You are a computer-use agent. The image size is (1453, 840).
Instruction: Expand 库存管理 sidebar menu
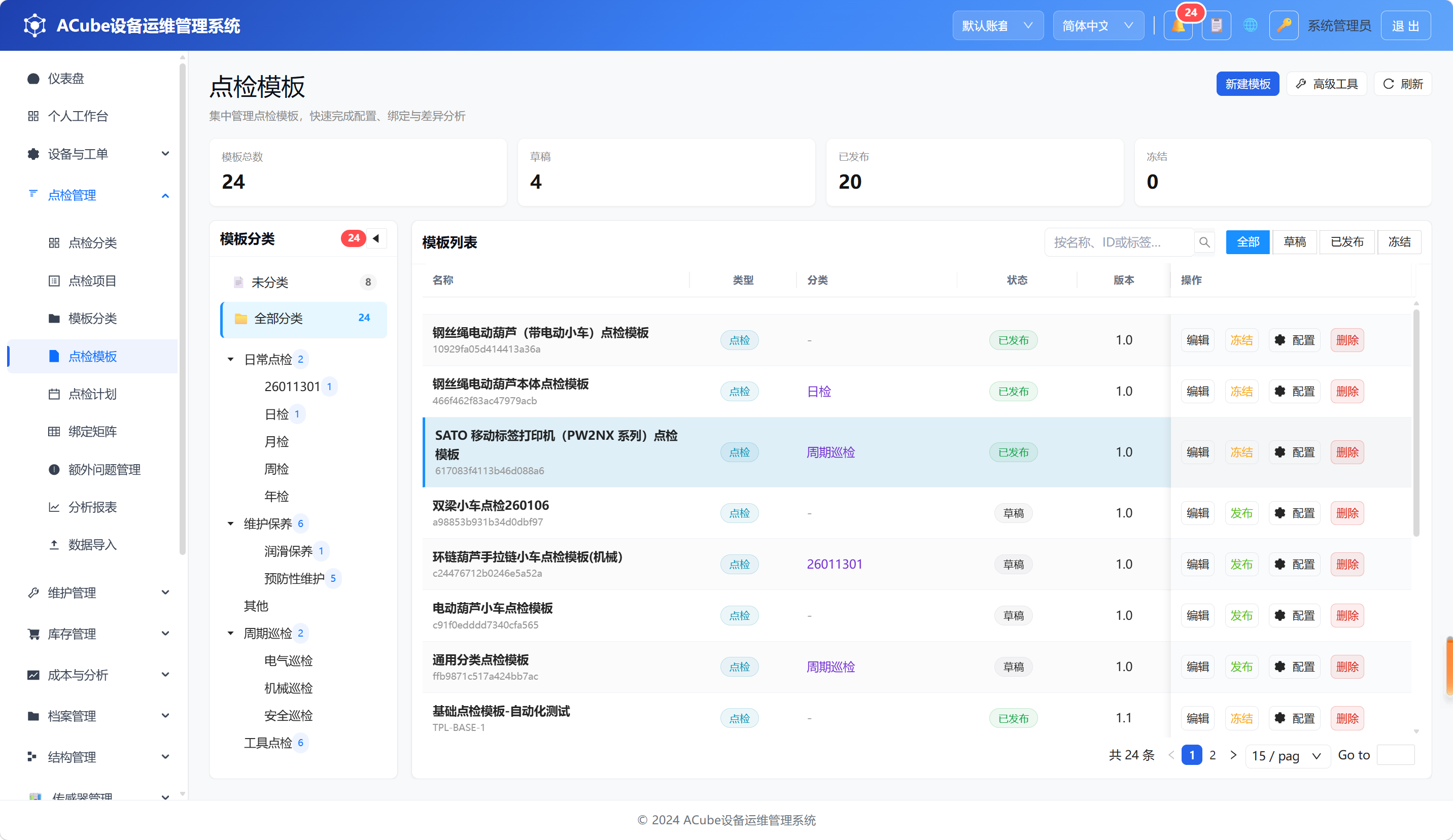click(92, 634)
